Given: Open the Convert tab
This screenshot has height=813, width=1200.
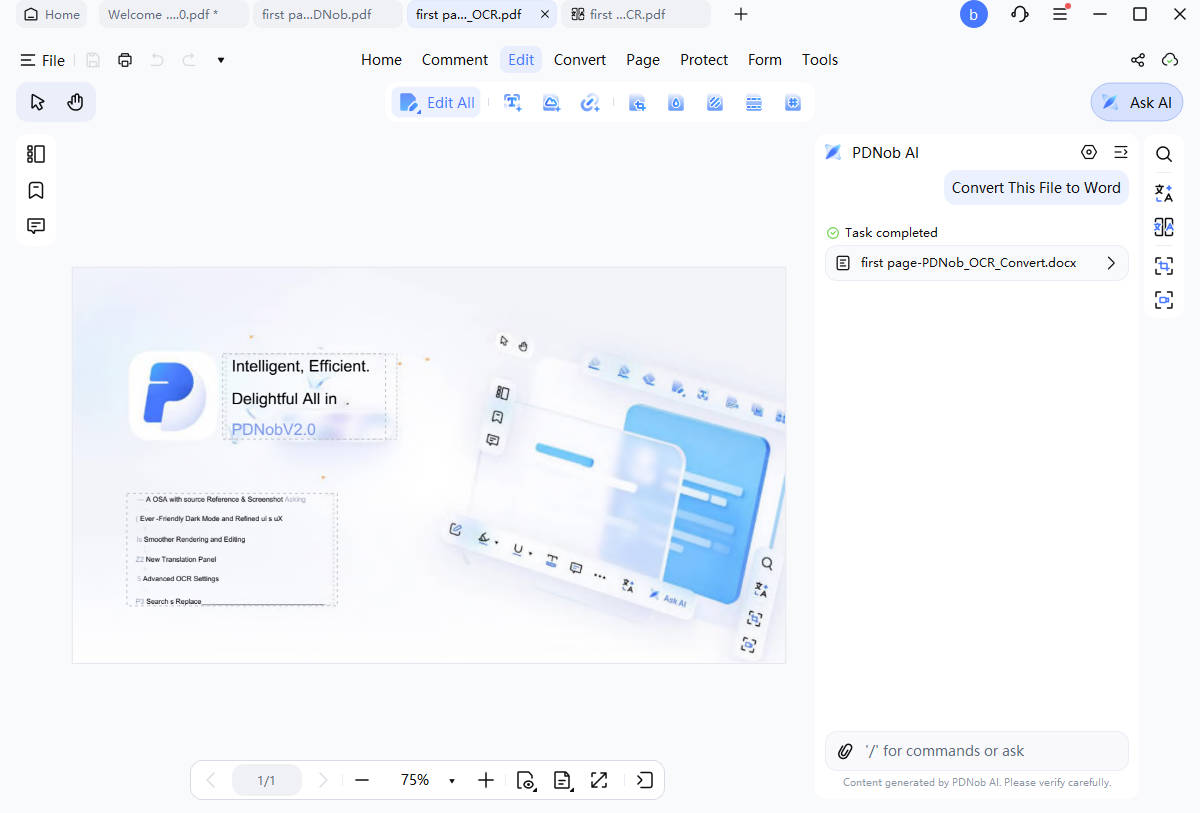Looking at the screenshot, I should pos(580,60).
